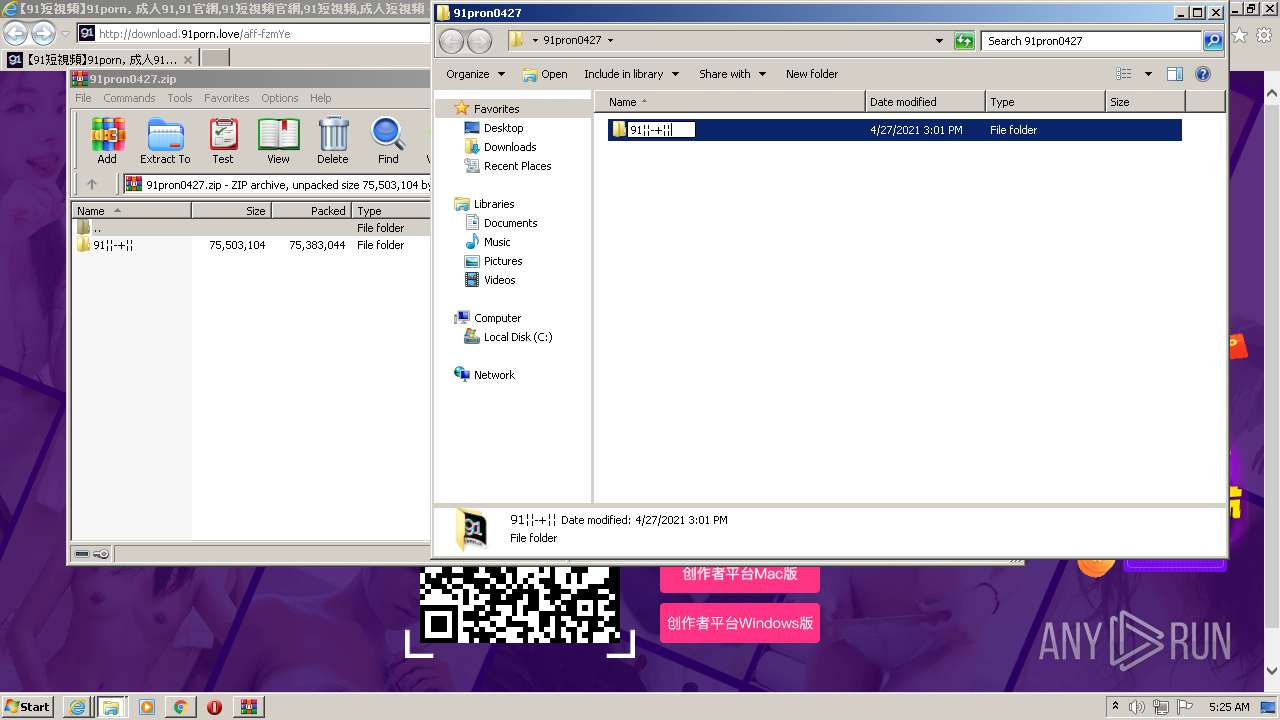
Task: Open the File menu in WinRAR
Action: (x=83, y=98)
